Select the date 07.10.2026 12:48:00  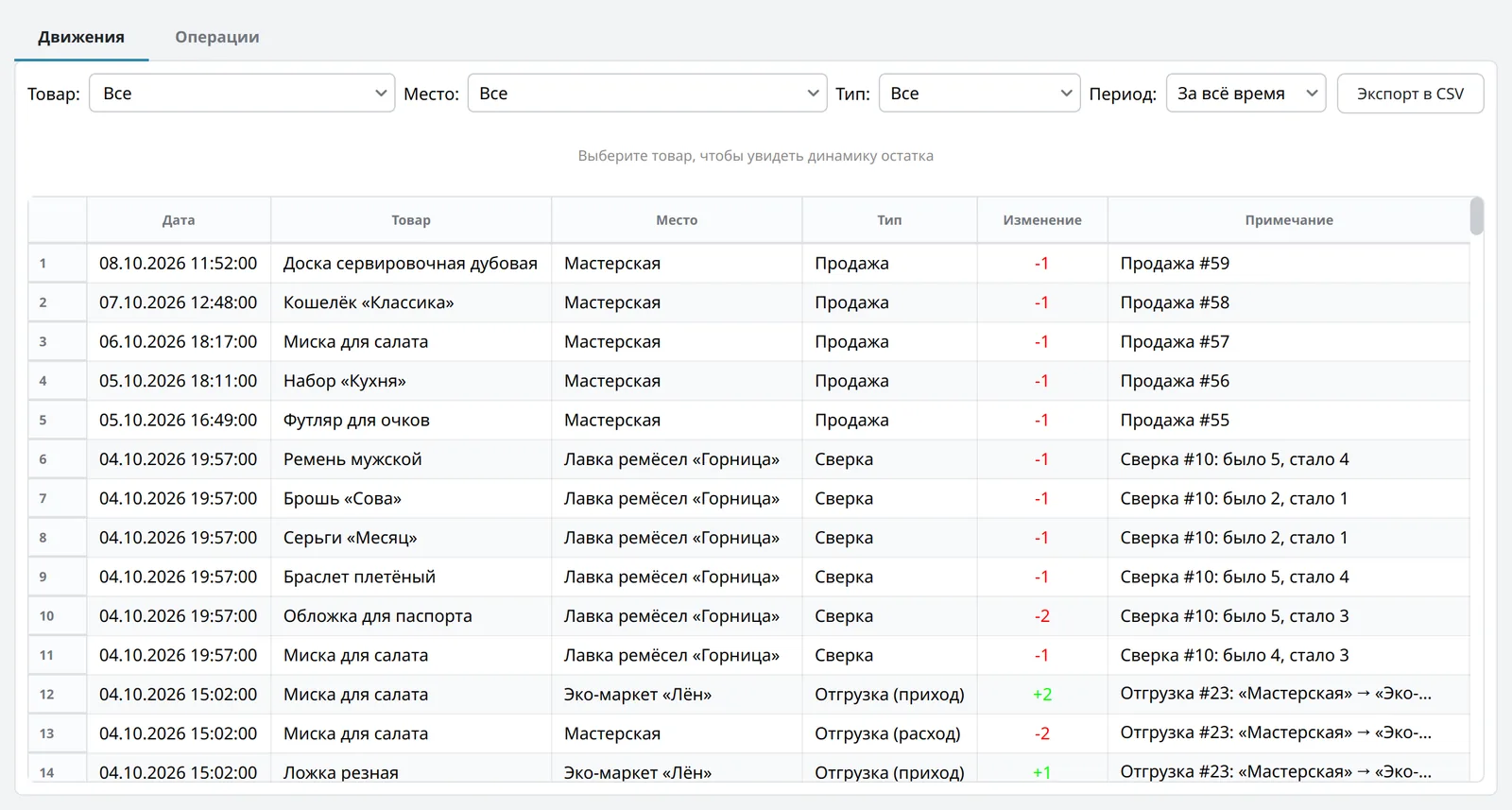click(x=179, y=302)
